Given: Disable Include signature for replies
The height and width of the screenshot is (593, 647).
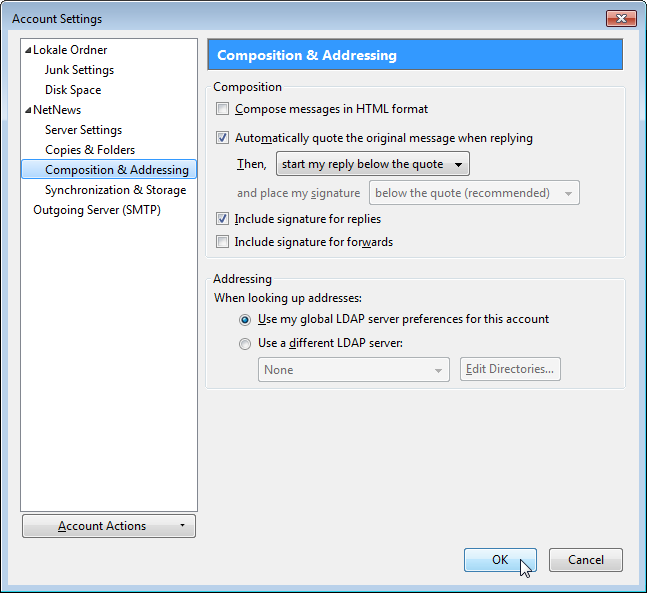Looking at the screenshot, I should click(x=223, y=219).
